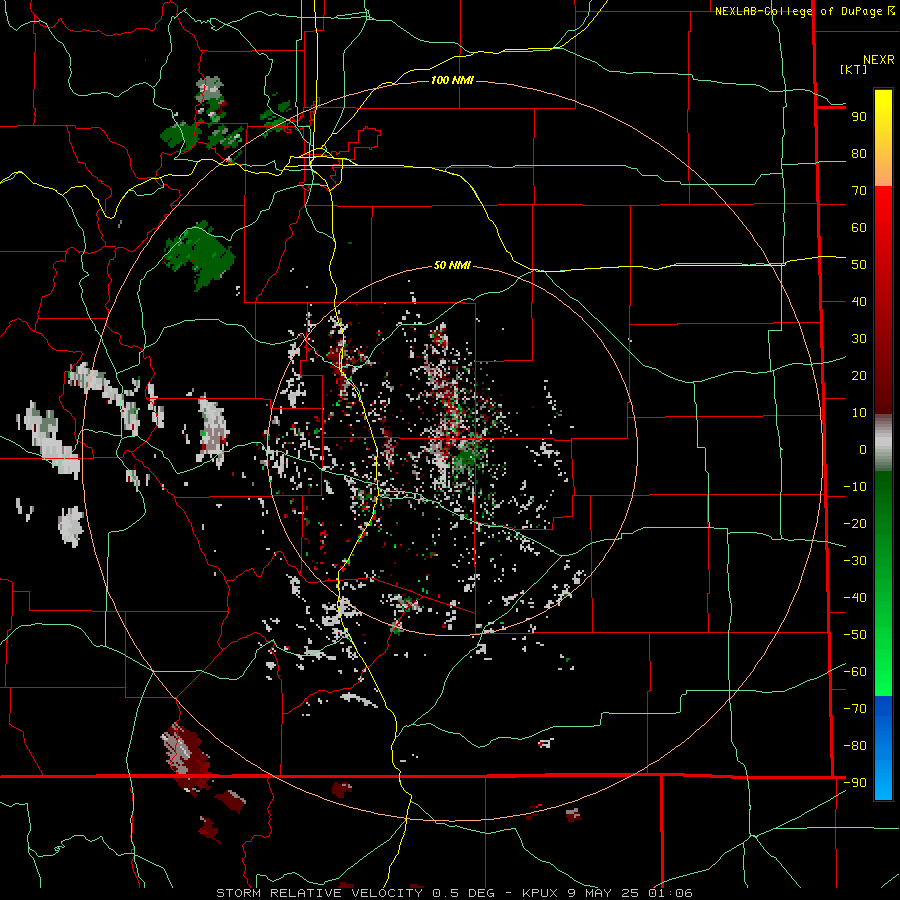Click the 50 value on velocity scale
The width and height of the screenshot is (900, 900).
coord(859,265)
